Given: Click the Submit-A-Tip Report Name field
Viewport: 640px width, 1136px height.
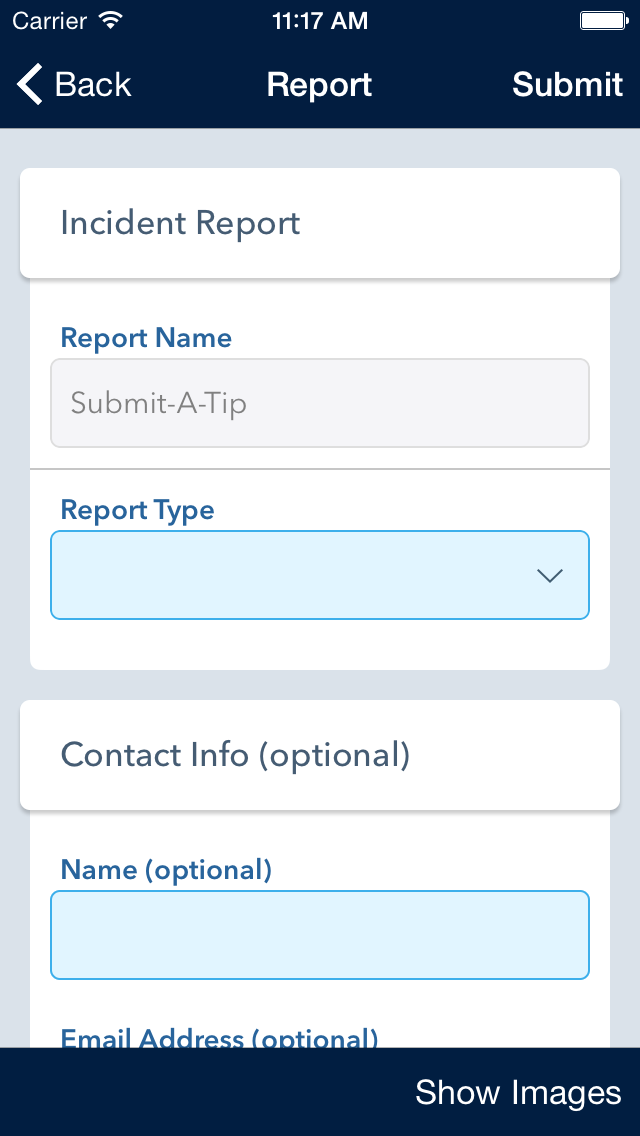Looking at the screenshot, I should 320,403.
